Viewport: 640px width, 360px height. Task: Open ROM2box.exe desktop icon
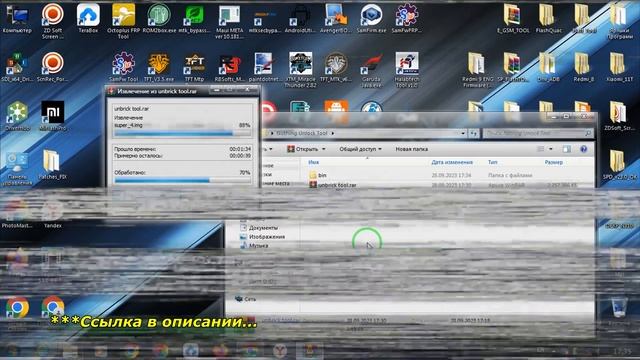[x=159, y=18]
